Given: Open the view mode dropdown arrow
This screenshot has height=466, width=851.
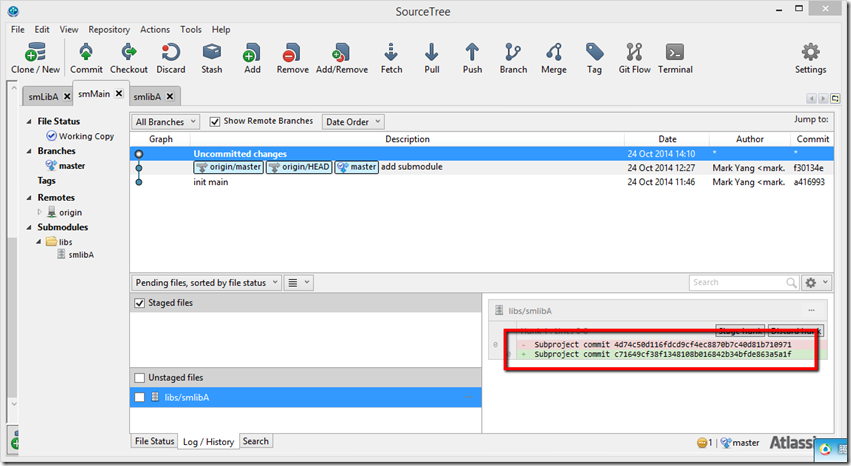Looking at the screenshot, I should point(307,282).
